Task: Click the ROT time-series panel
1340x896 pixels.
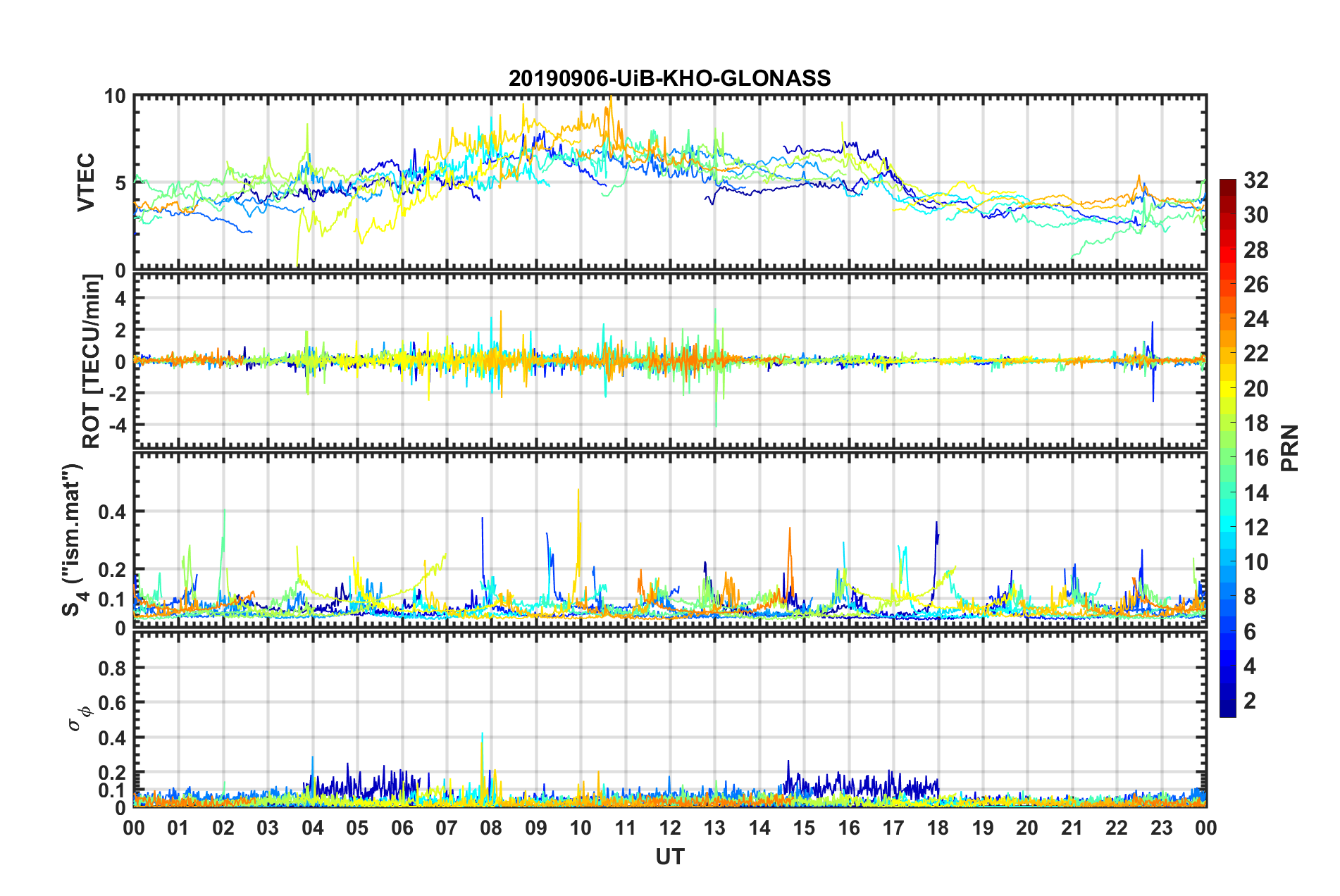Action: 670,361
